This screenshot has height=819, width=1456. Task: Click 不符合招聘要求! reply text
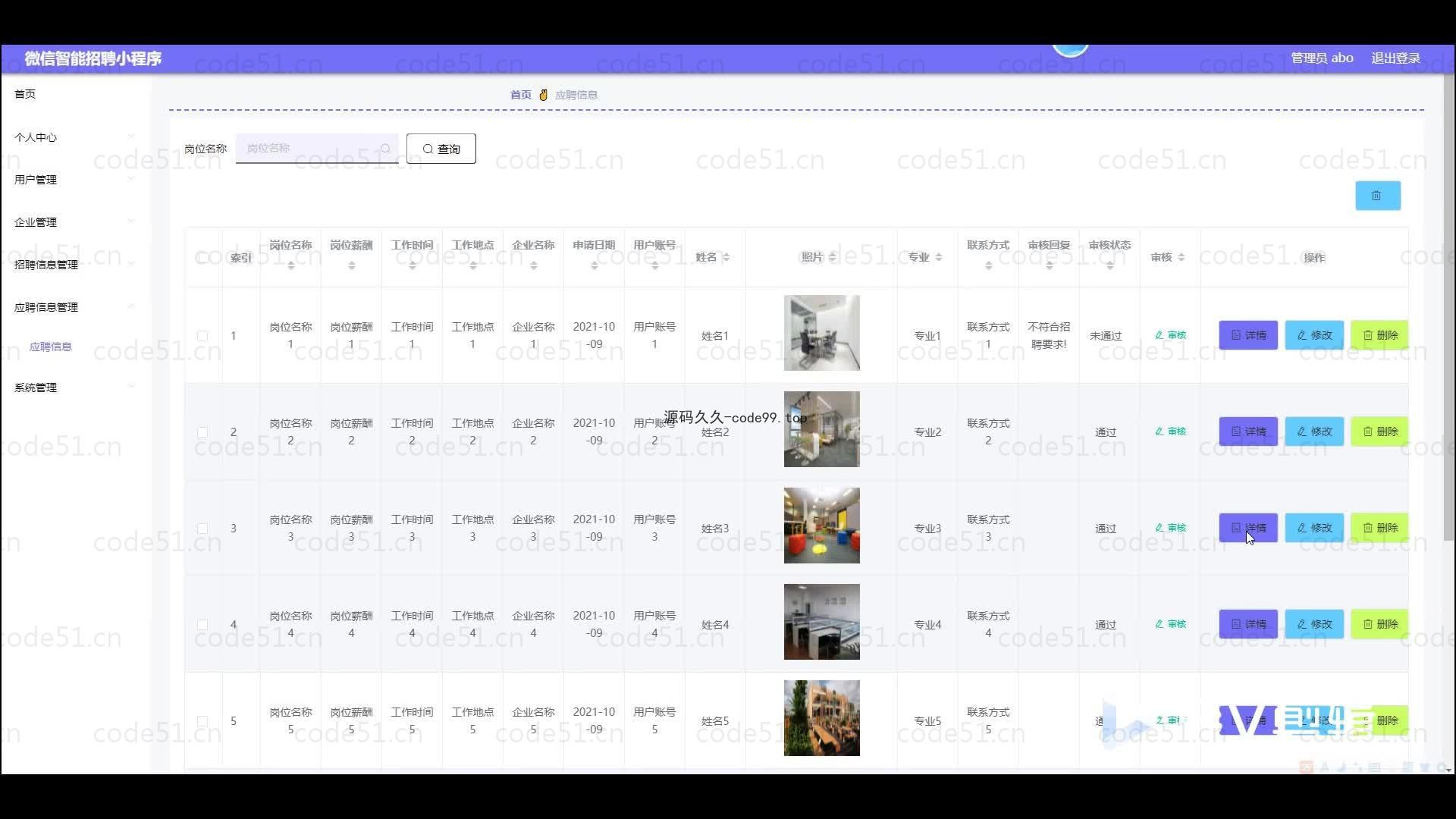pos(1049,335)
